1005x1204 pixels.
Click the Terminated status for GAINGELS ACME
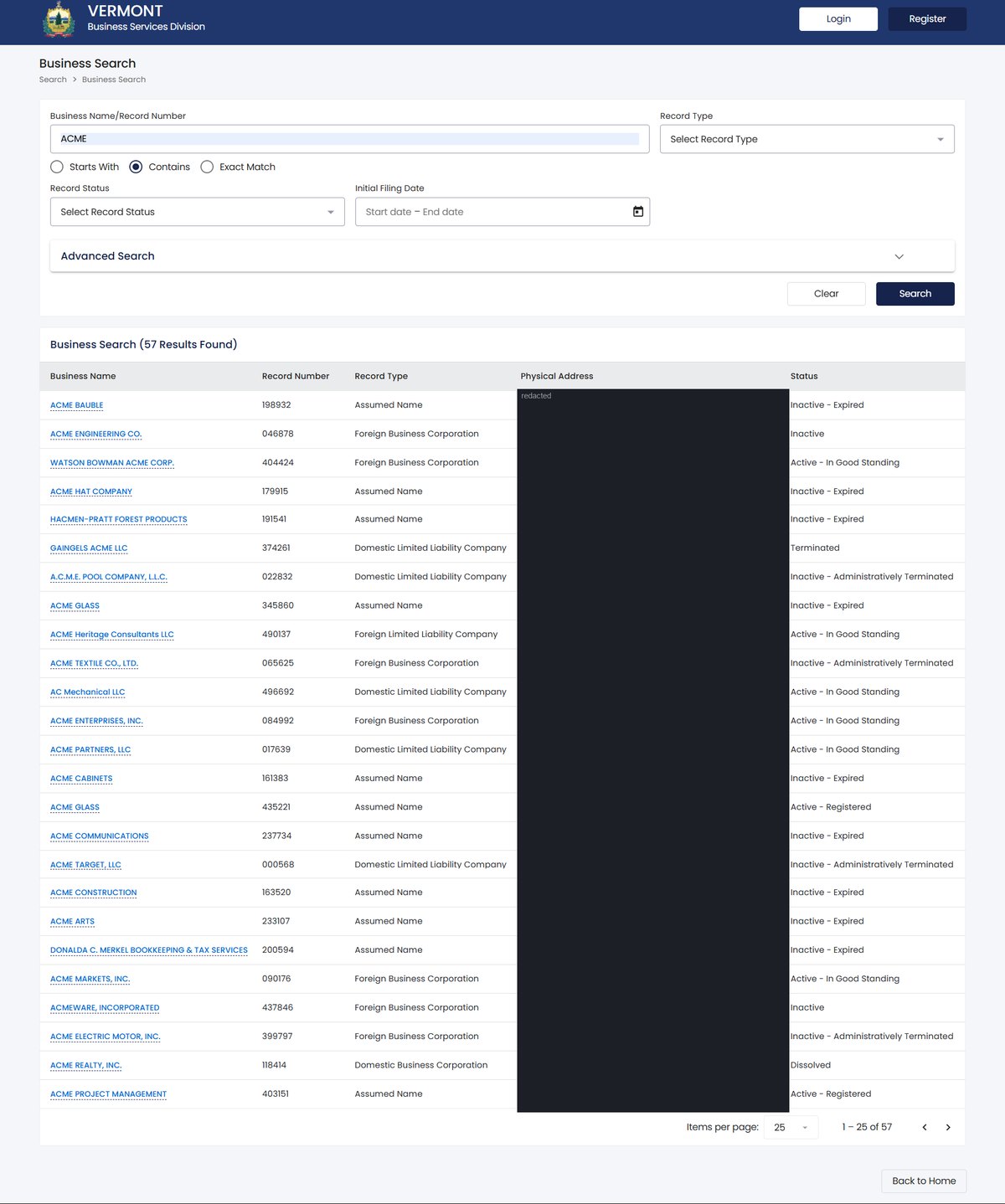point(815,548)
